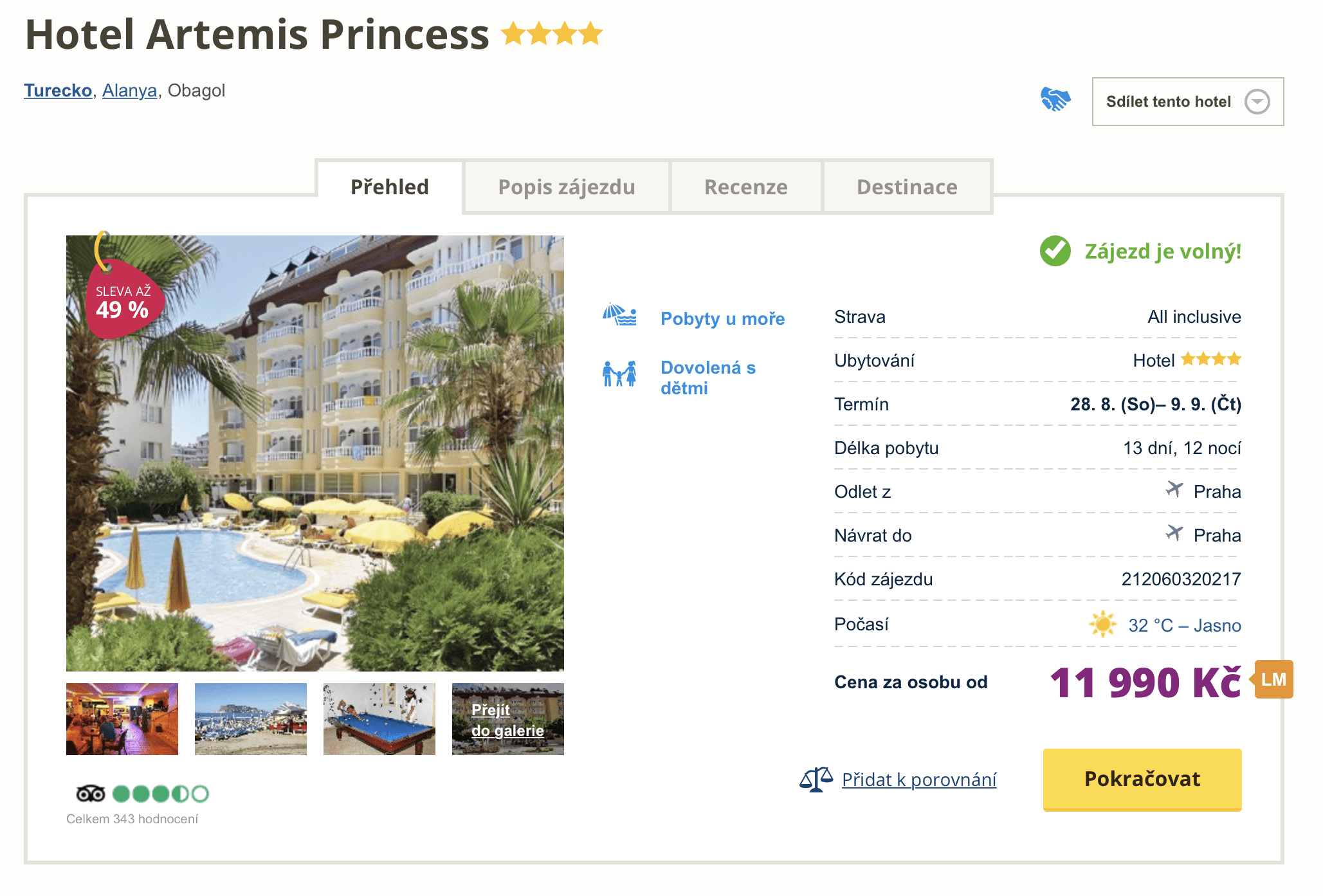The width and height of the screenshot is (1323, 896).
Task: Open the bar interior thumbnail photo
Action: coord(122,719)
